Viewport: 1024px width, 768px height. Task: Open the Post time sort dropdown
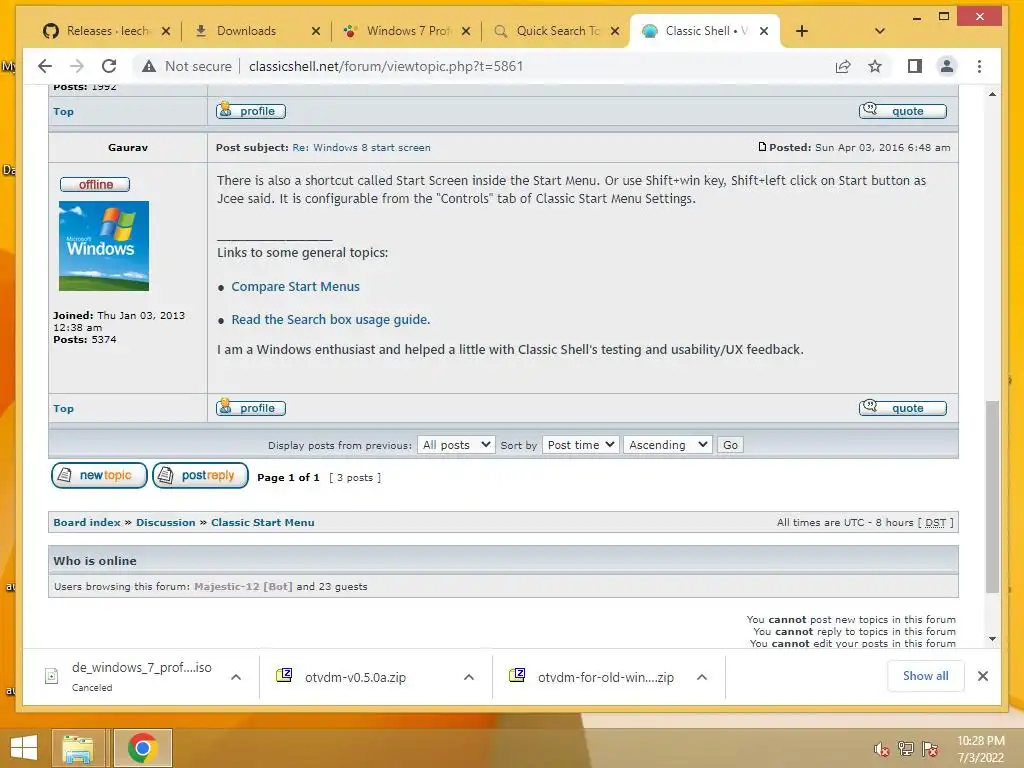coord(581,445)
